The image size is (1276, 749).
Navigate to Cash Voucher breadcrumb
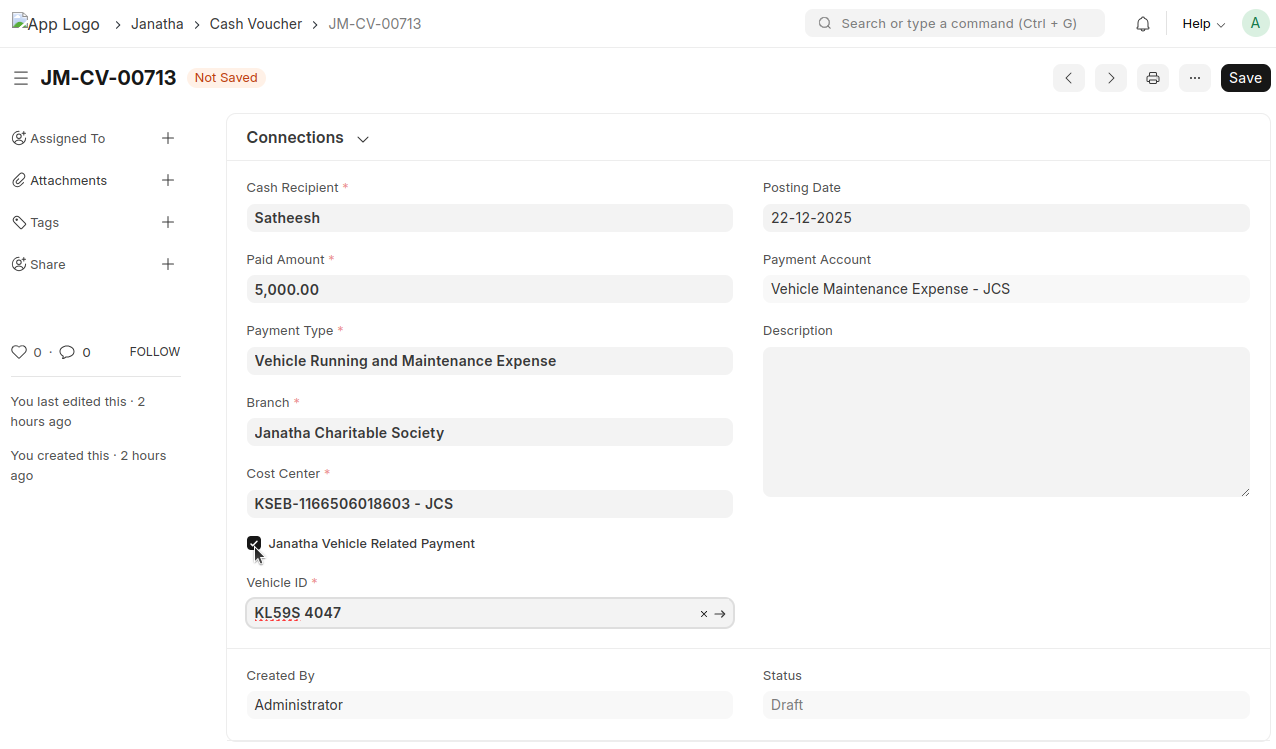pos(255,24)
